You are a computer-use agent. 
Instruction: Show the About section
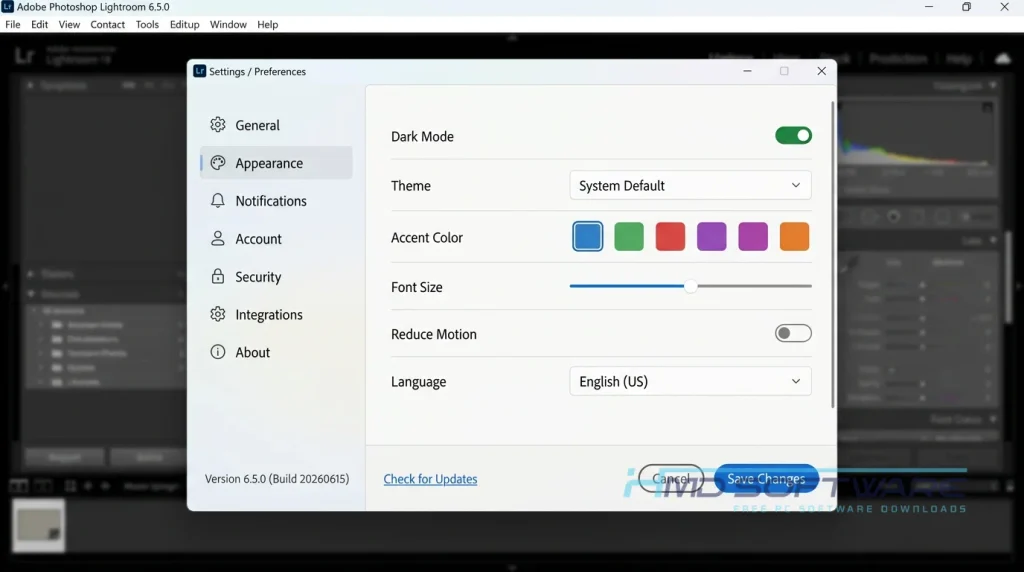click(276, 352)
